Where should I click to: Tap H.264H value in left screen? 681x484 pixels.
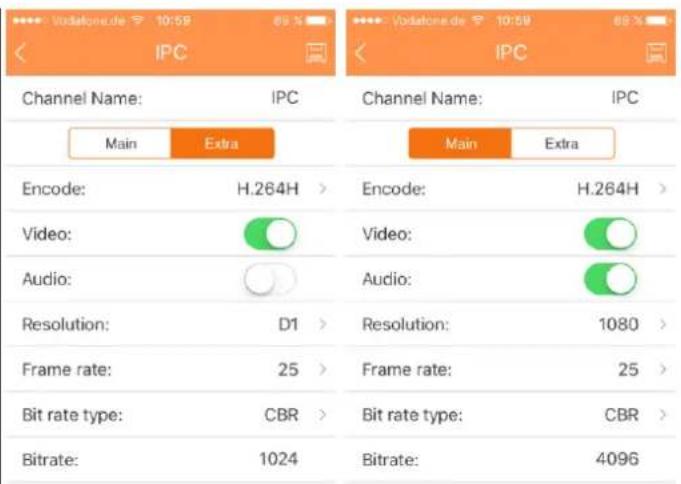click(268, 189)
